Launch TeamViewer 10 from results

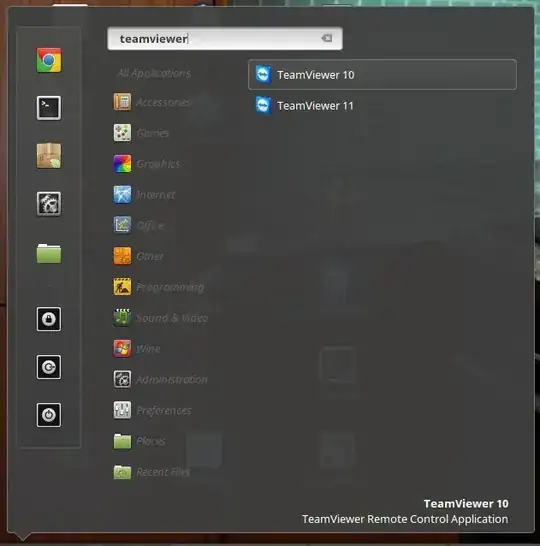(x=382, y=75)
